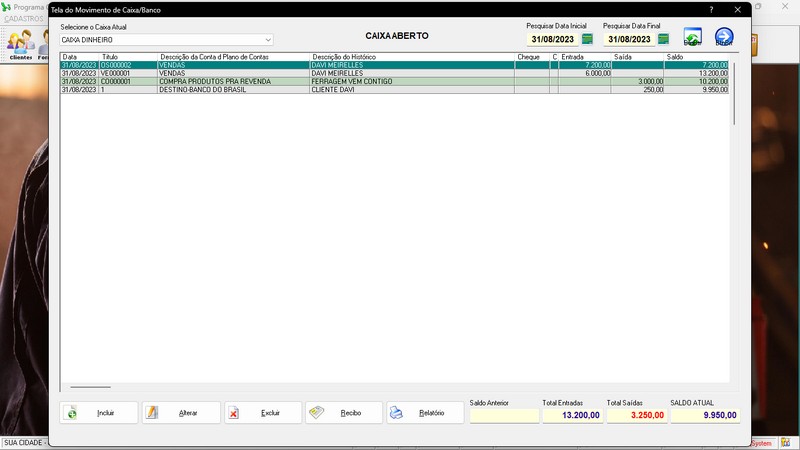
Task: Click the DESTINO-BANCO DO BRASIL cell
Action: point(233,90)
